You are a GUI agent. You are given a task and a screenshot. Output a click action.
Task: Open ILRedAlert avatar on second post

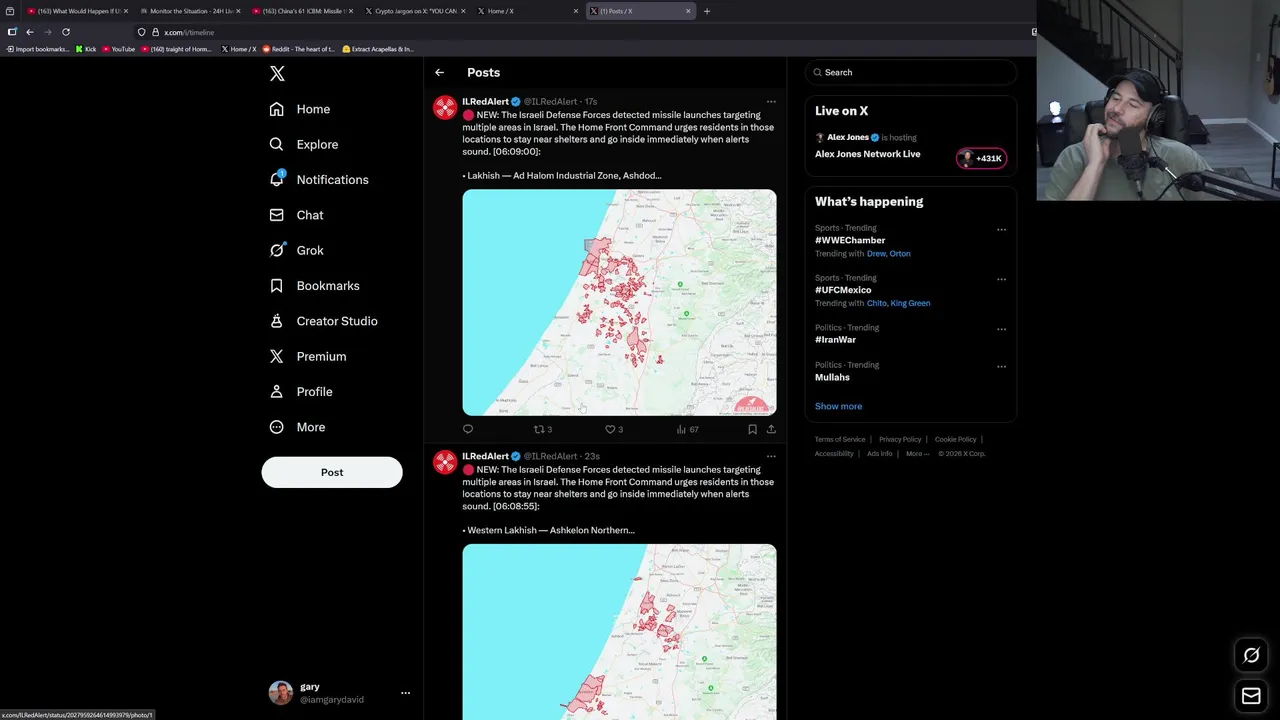click(x=445, y=462)
